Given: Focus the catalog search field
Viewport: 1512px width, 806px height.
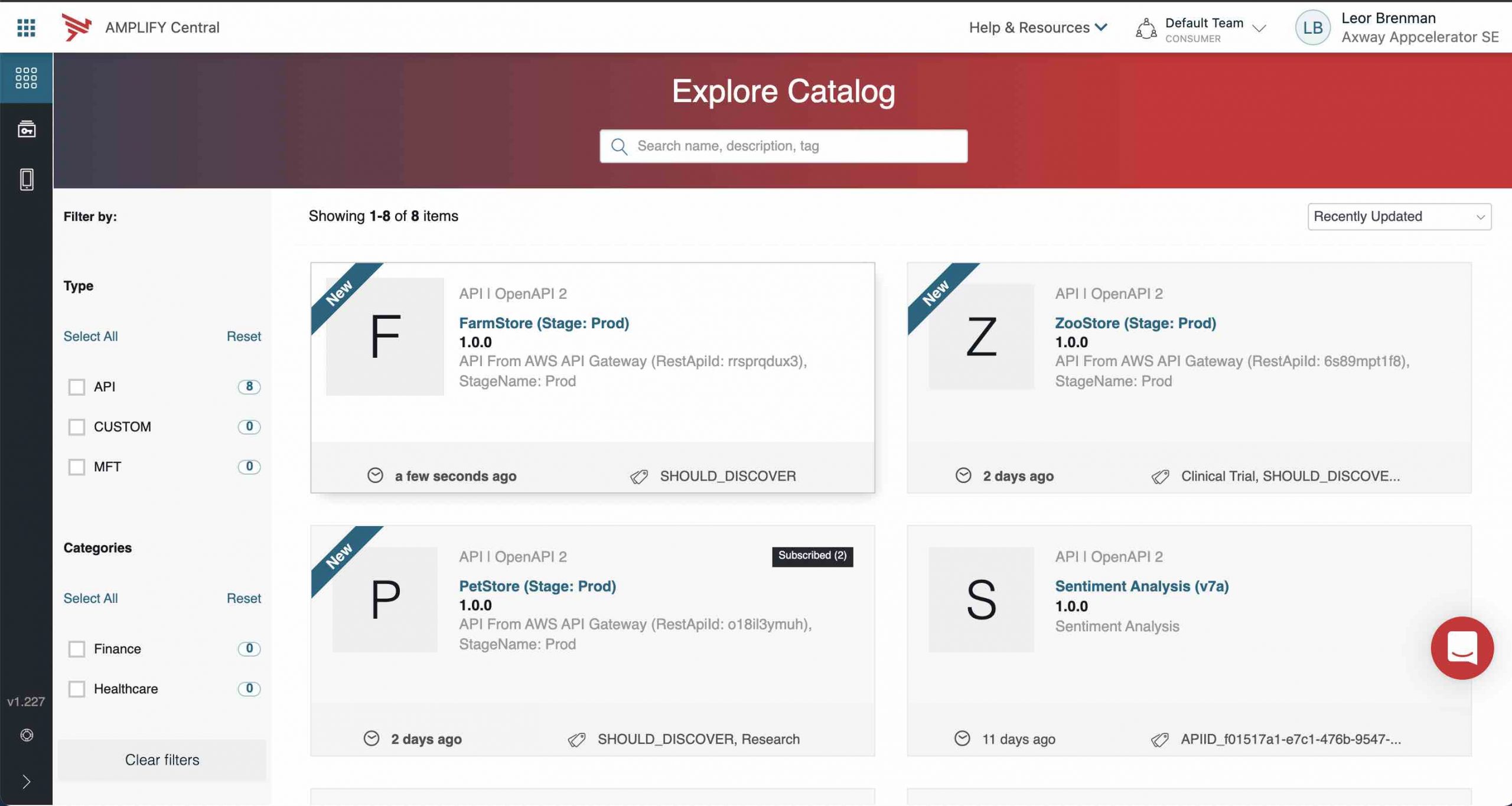Looking at the screenshot, I should pyautogui.click(x=783, y=146).
